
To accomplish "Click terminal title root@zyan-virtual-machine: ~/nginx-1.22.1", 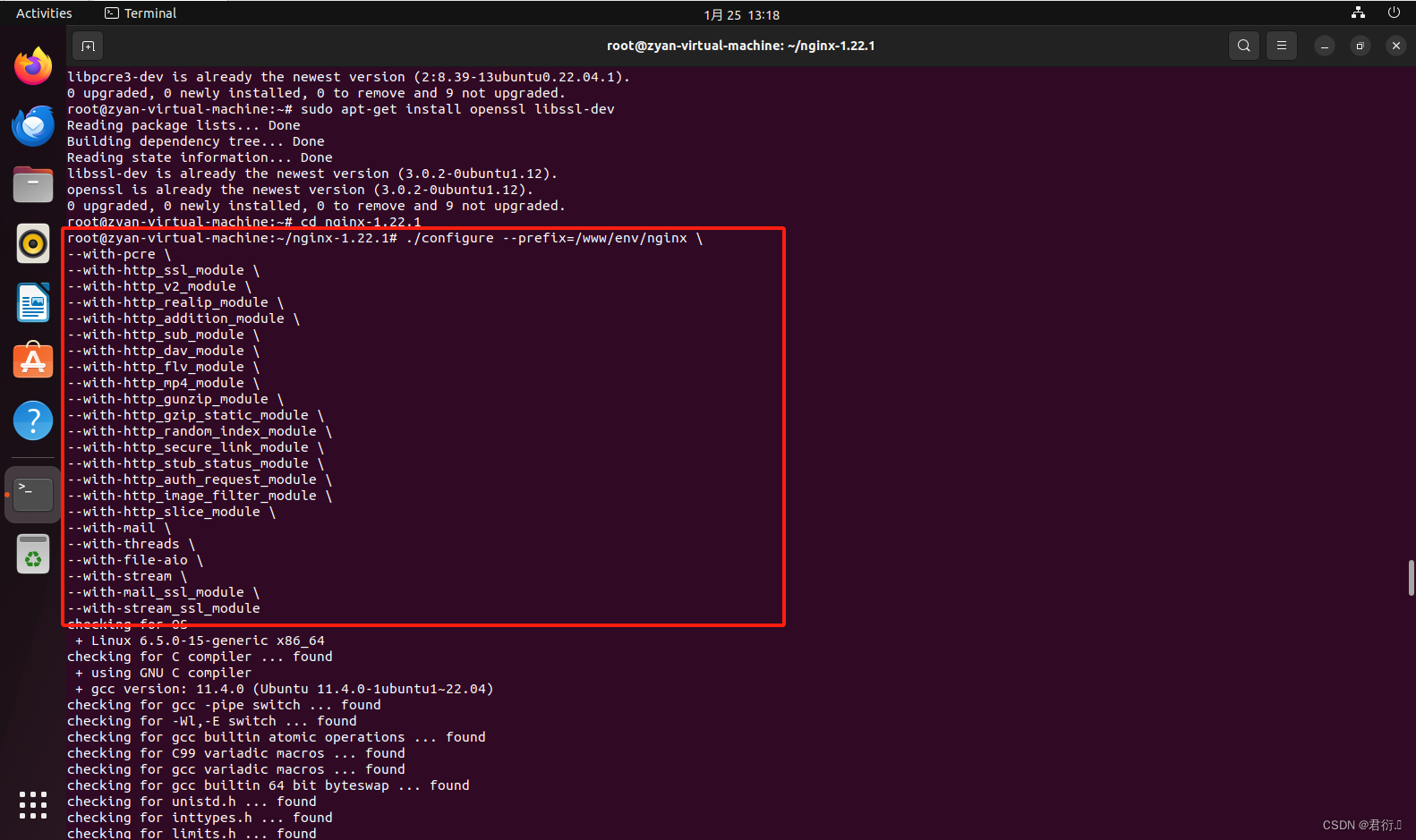I will click(741, 46).
